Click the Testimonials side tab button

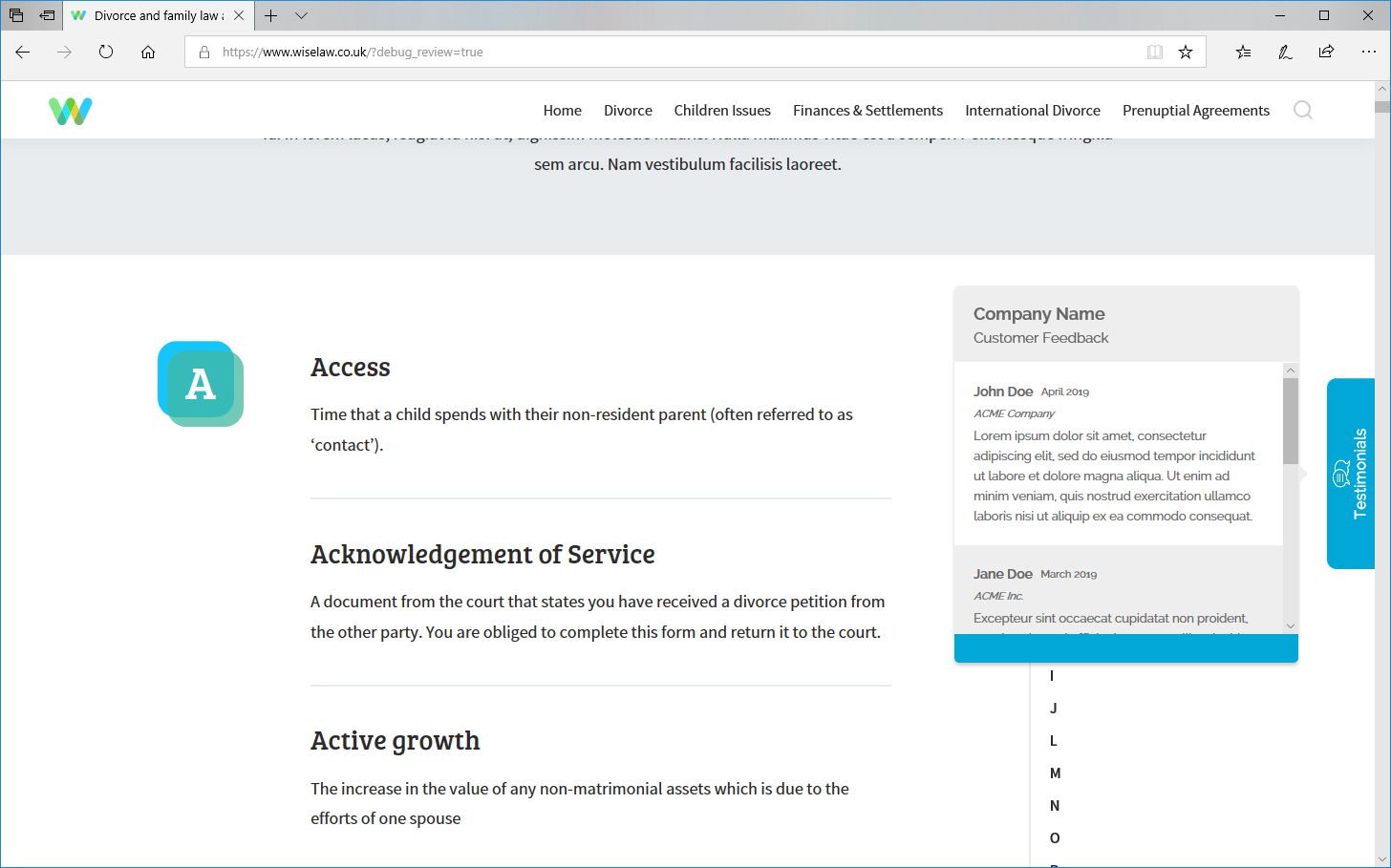[1351, 474]
